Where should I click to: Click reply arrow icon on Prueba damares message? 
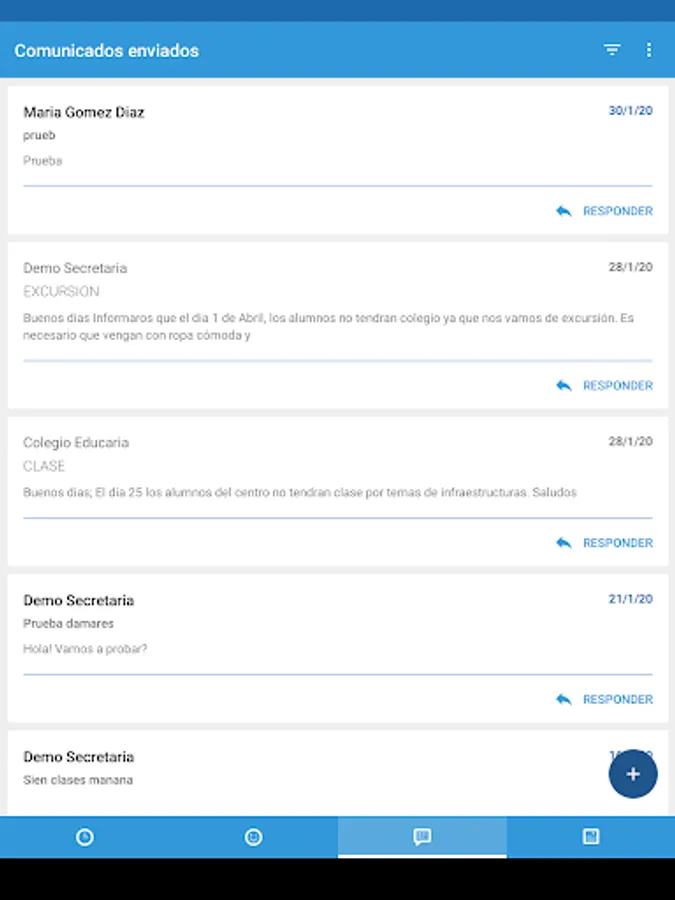(564, 699)
